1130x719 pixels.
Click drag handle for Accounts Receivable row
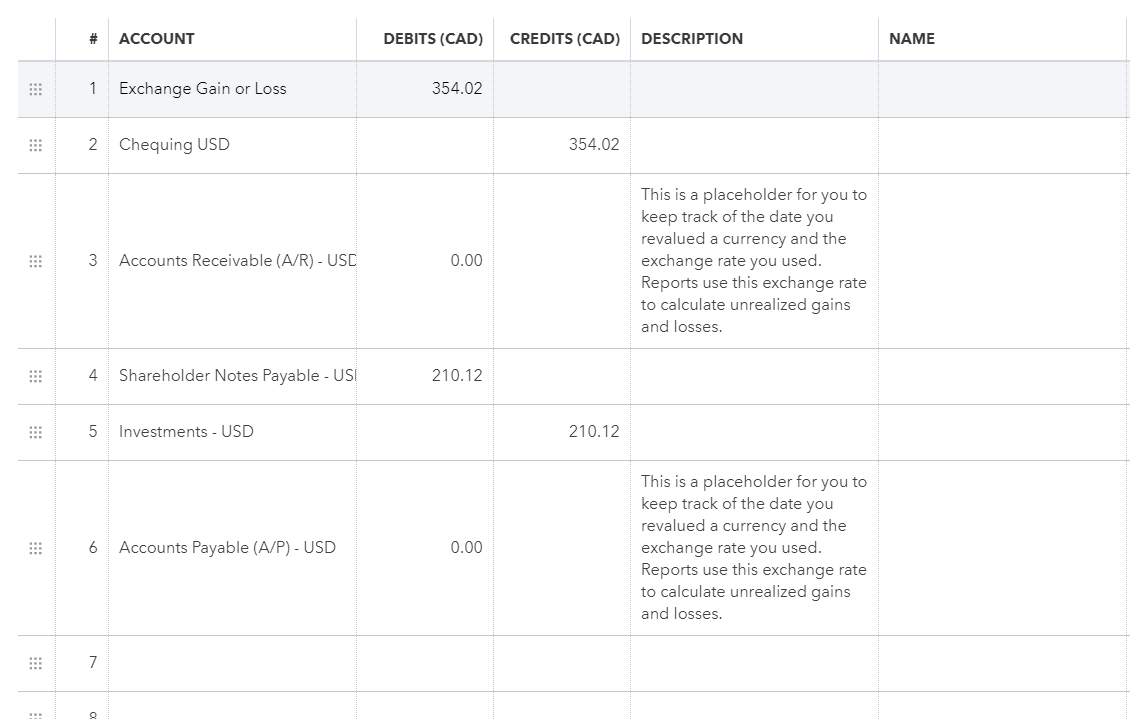point(36,261)
